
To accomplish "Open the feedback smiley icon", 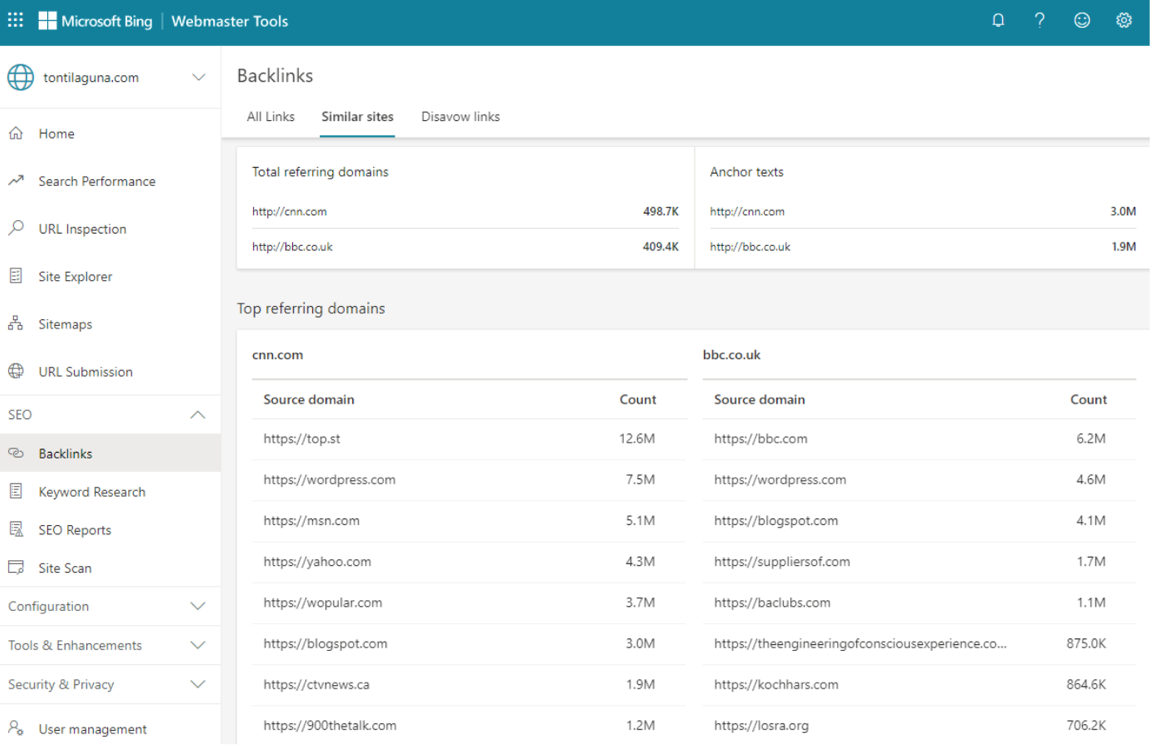I will [x=1081, y=20].
